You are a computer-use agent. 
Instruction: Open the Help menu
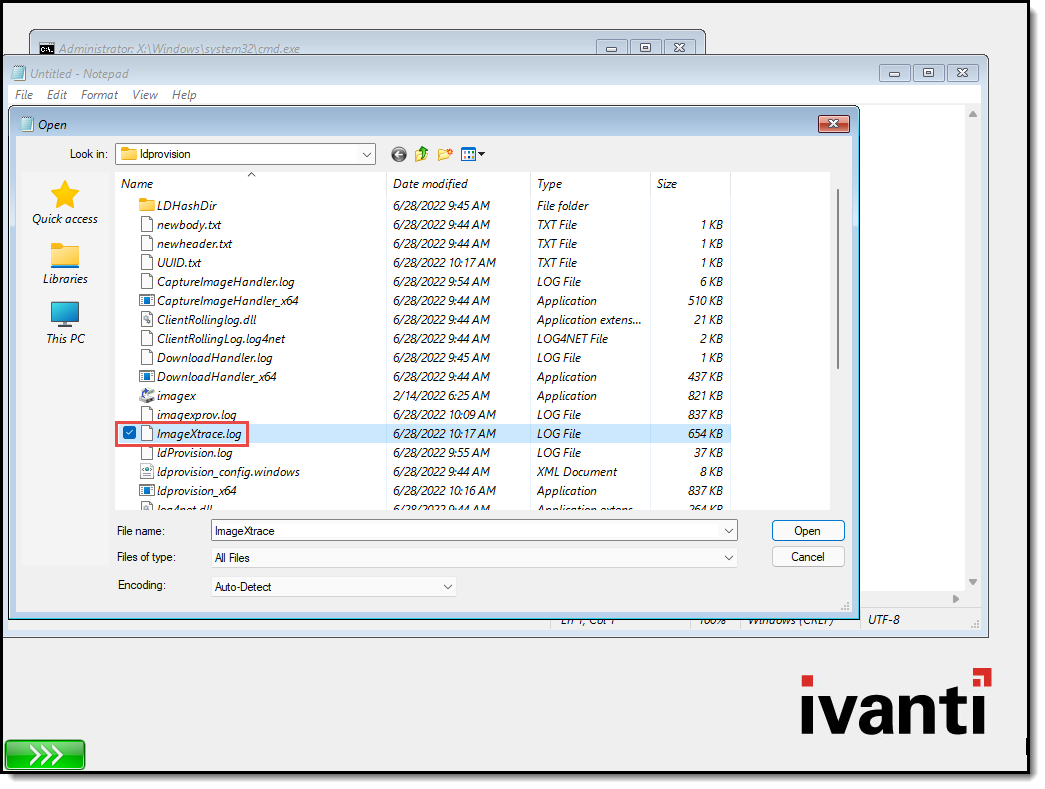coord(184,95)
